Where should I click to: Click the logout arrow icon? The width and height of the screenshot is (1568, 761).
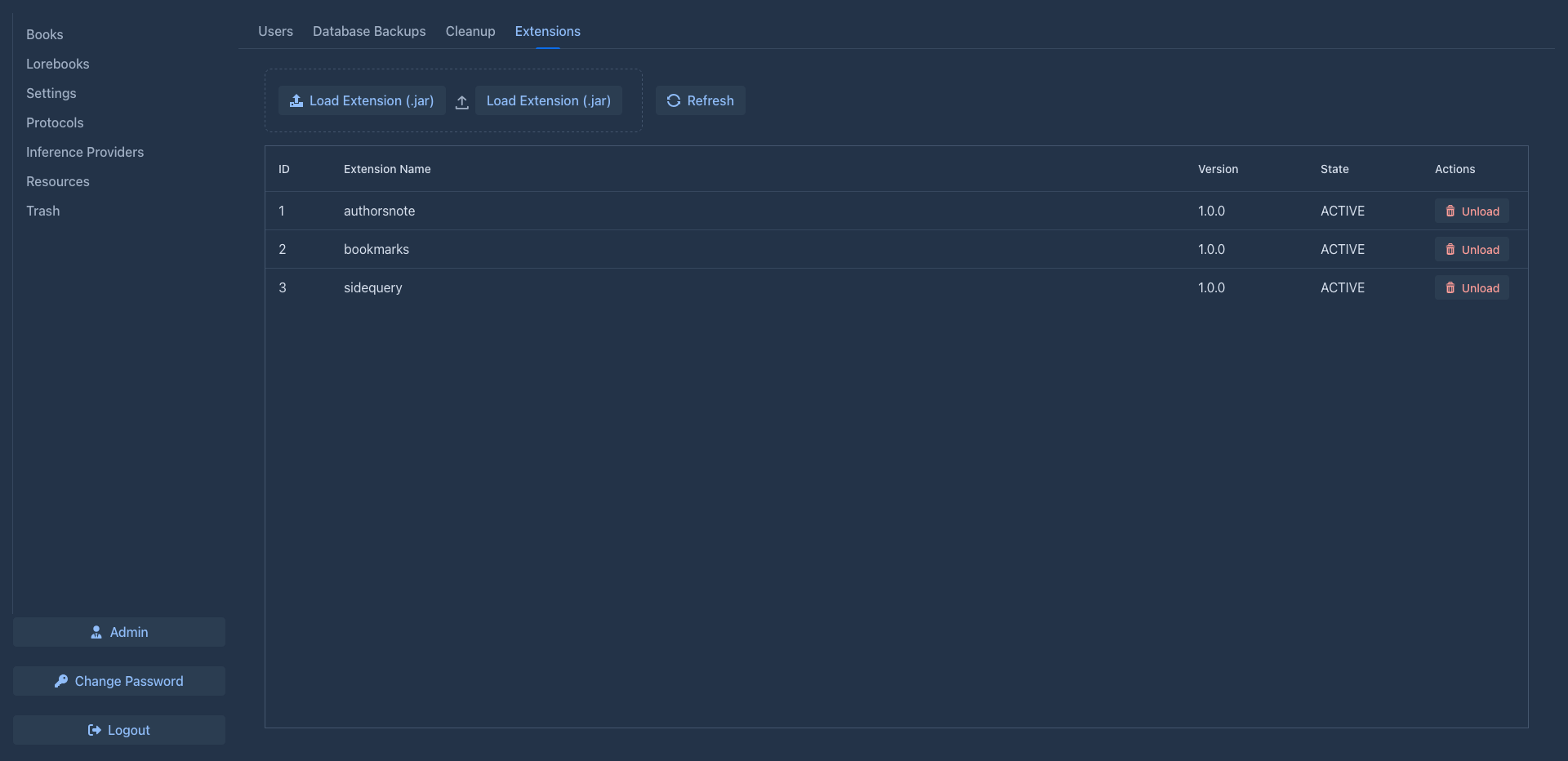[95, 730]
